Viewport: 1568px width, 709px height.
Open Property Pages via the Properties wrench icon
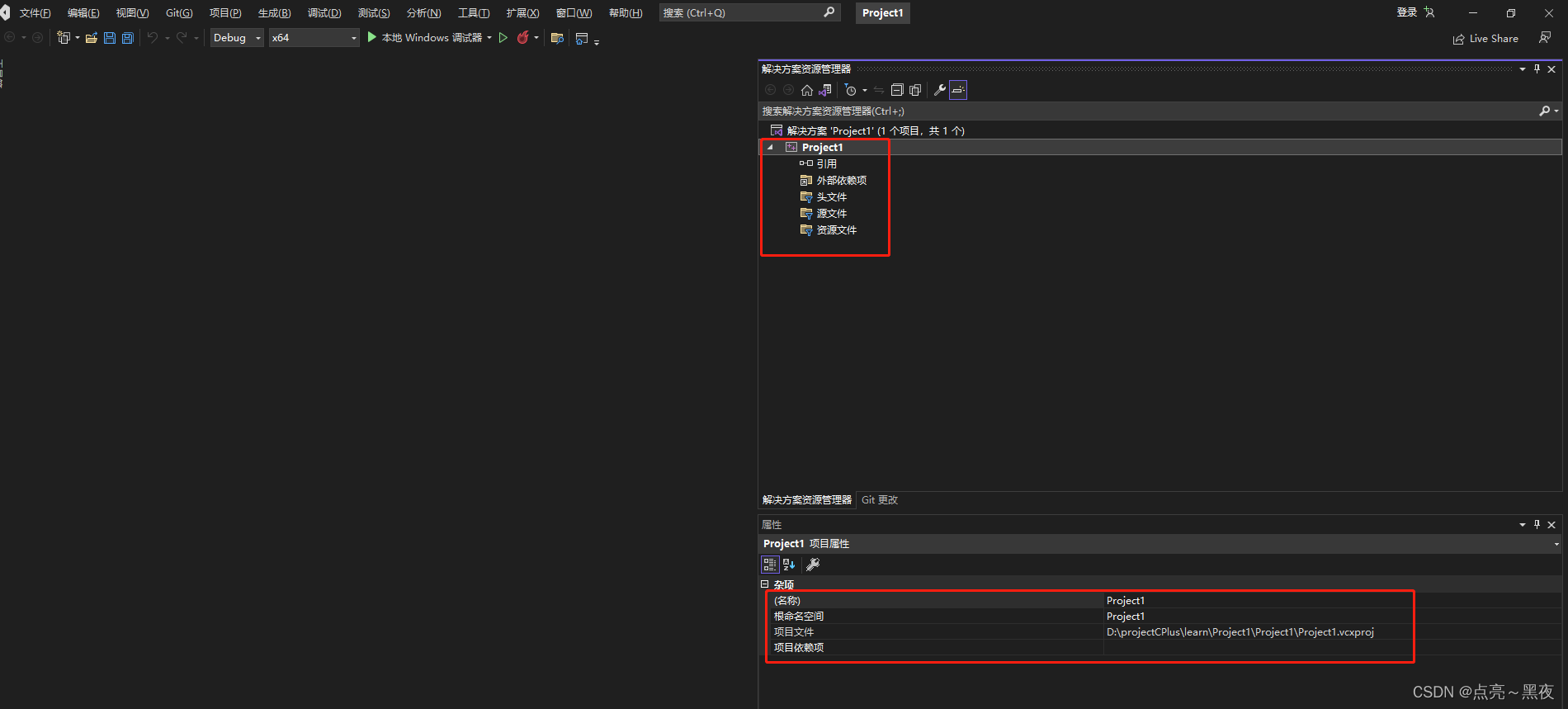click(813, 565)
